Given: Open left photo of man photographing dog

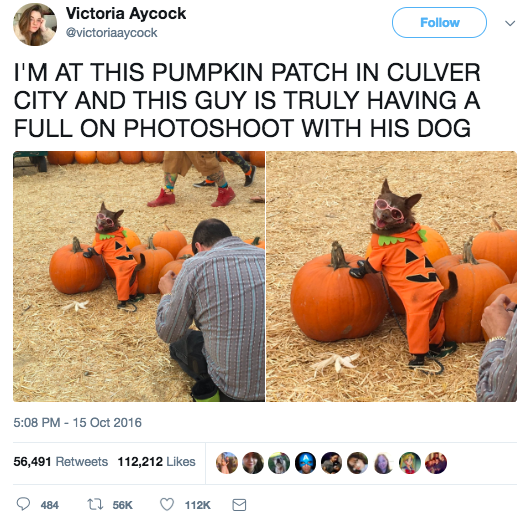Looking at the screenshot, I should pyautogui.click(x=139, y=276).
